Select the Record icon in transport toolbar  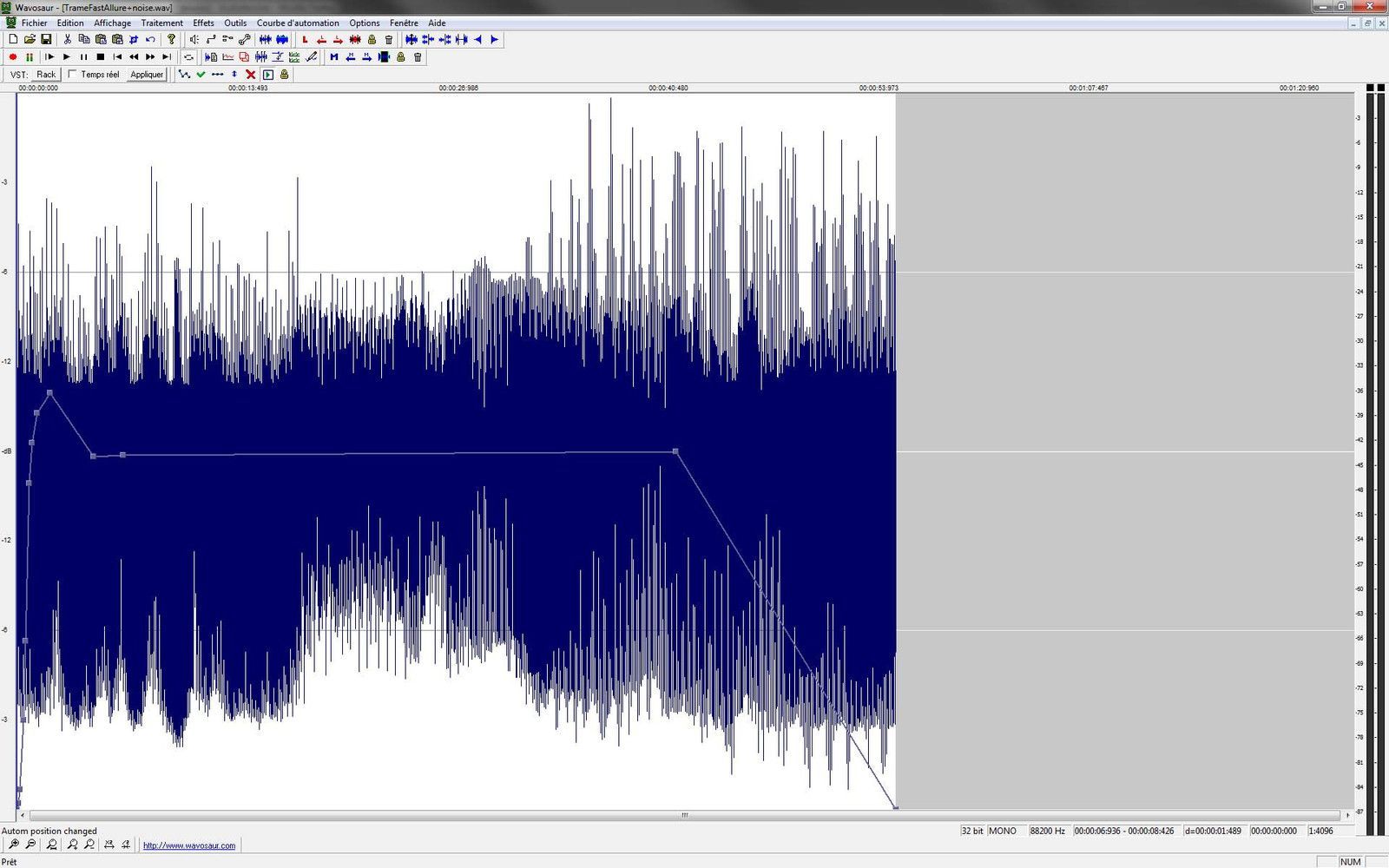pyautogui.click(x=13, y=58)
